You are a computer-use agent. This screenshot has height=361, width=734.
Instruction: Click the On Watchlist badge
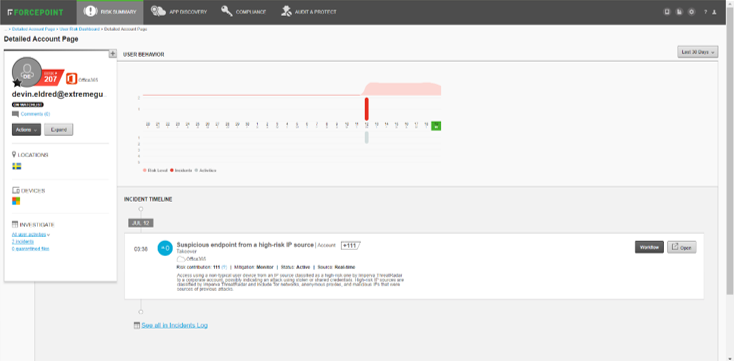28,104
